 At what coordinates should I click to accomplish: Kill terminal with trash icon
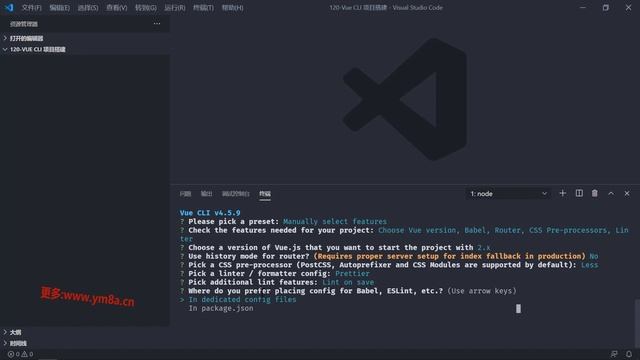[595, 193]
